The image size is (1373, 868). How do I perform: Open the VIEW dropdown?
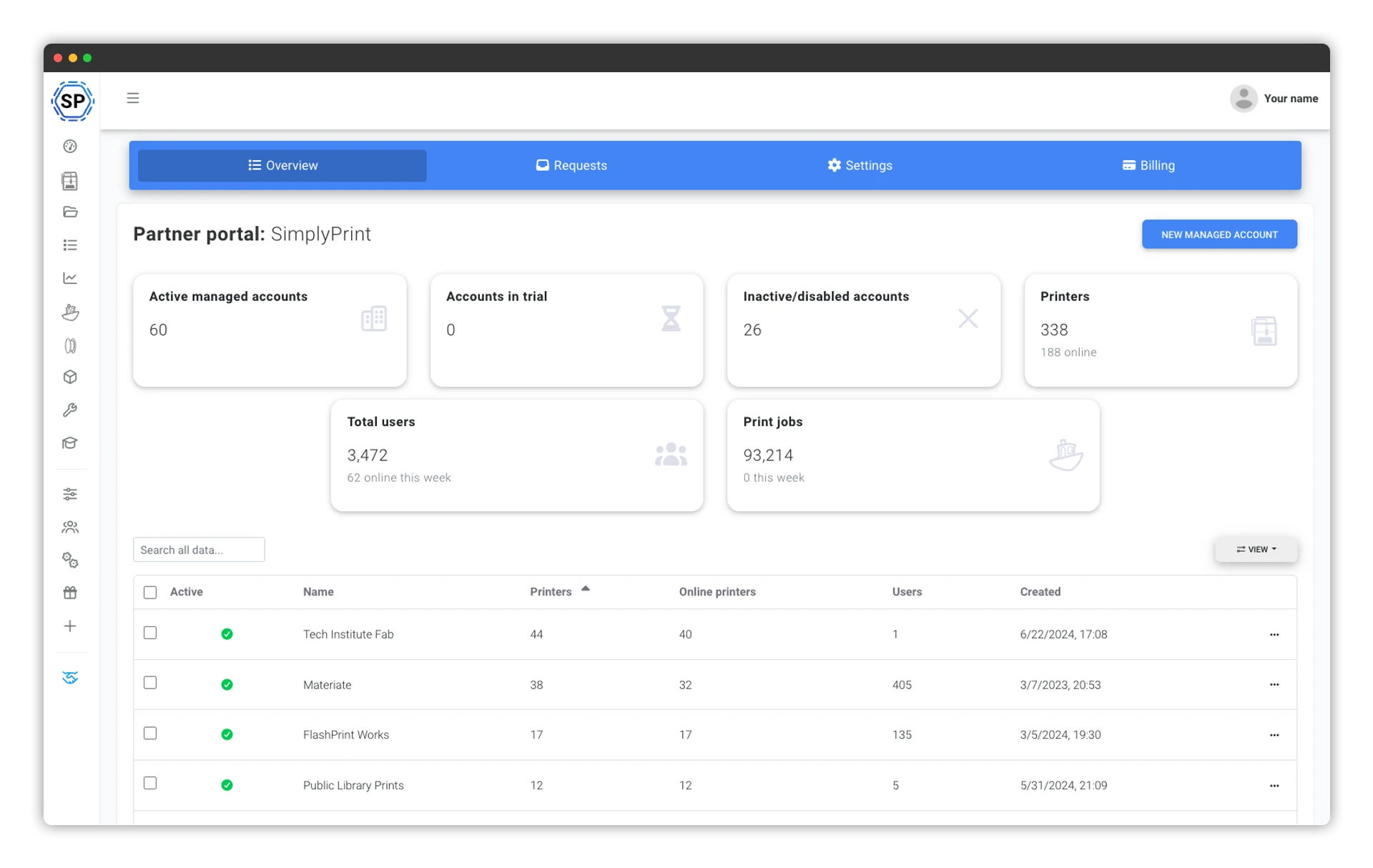pos(1256,549)
